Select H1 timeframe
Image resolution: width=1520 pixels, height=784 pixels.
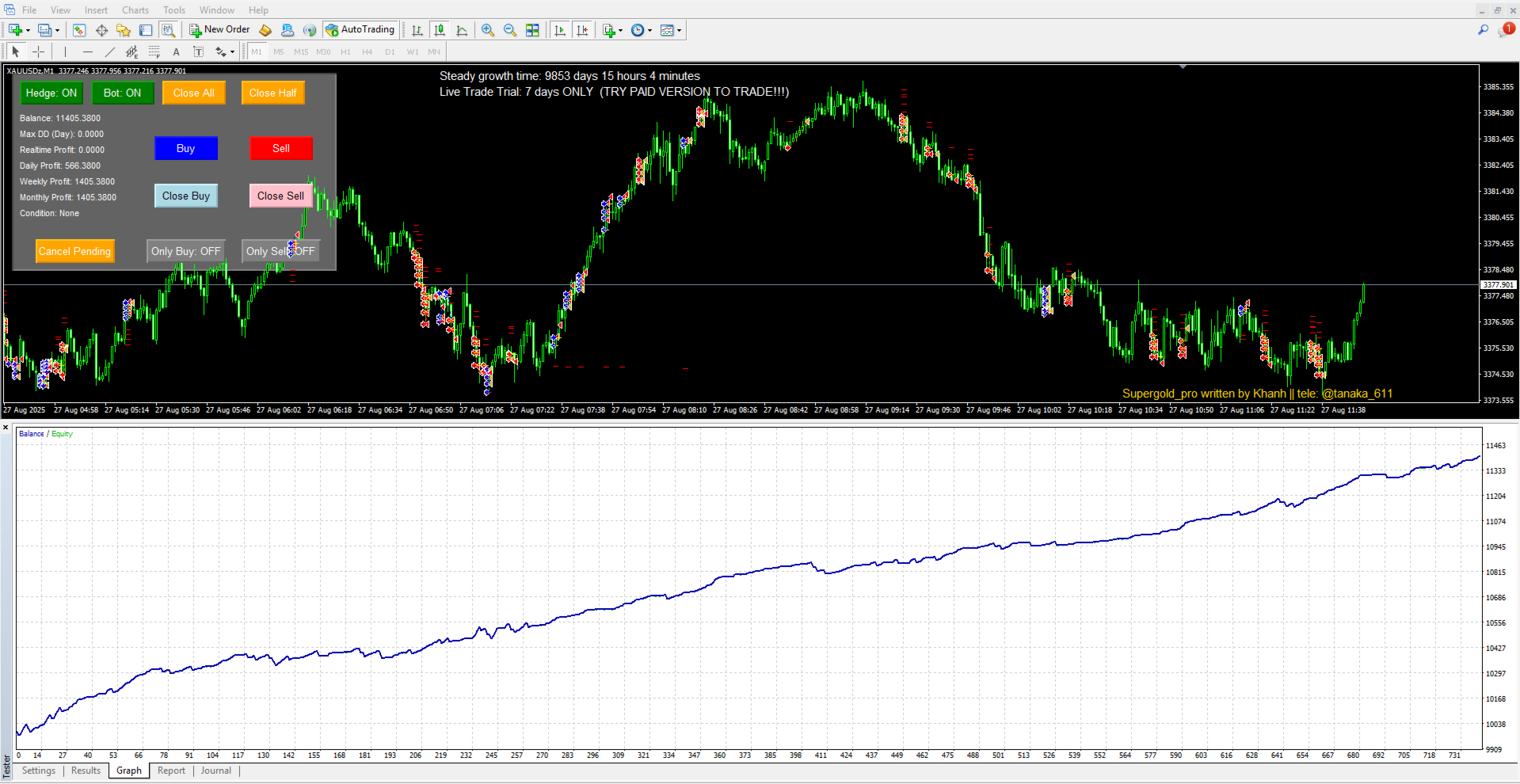click(345, 51)
